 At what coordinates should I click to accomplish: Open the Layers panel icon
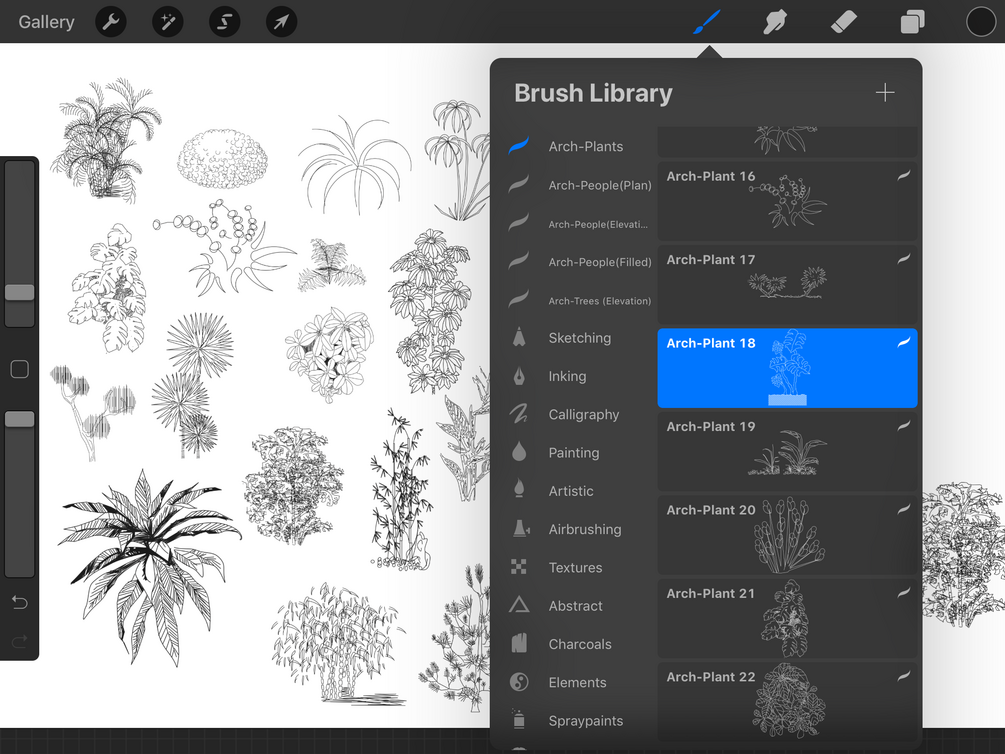(912, 22)
